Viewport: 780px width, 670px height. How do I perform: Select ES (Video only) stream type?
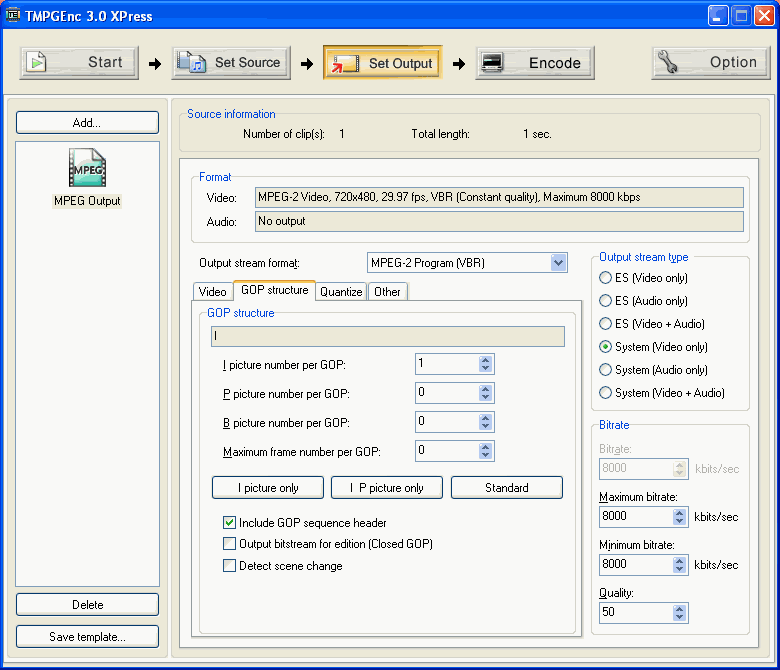[605, 278]
